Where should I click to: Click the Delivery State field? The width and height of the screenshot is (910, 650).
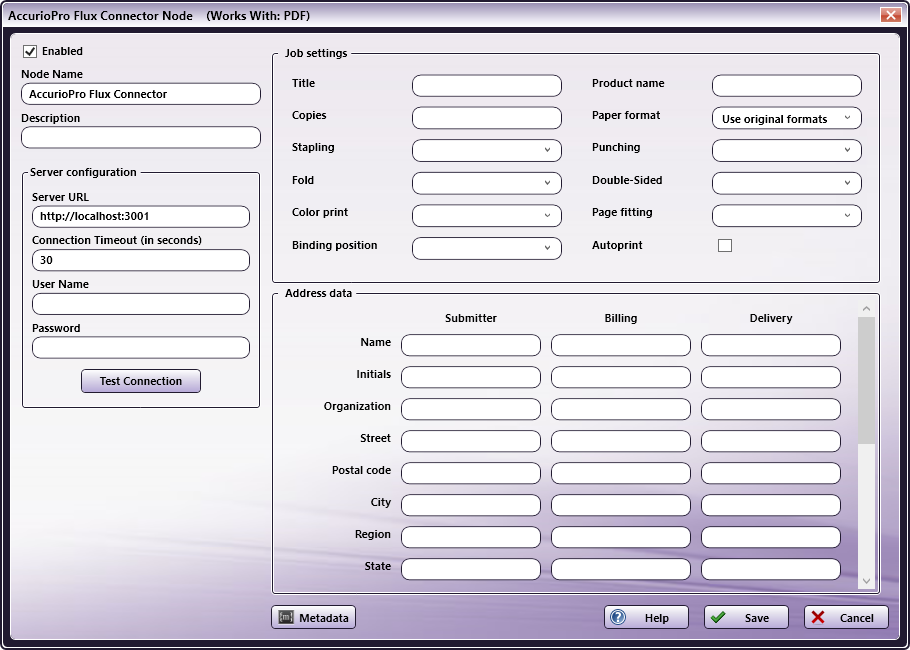pyautogui.click(x=771, y=569)
